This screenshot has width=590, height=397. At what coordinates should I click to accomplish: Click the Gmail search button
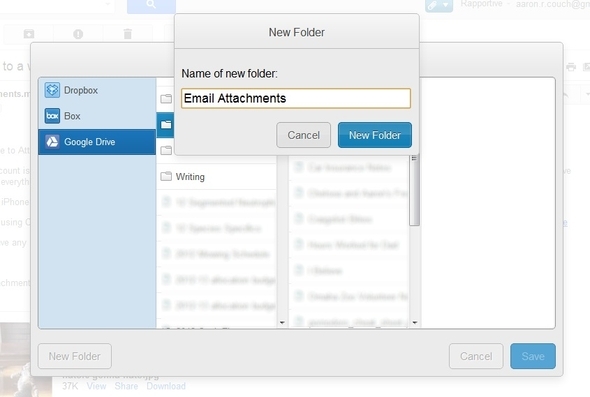point(151,5)
